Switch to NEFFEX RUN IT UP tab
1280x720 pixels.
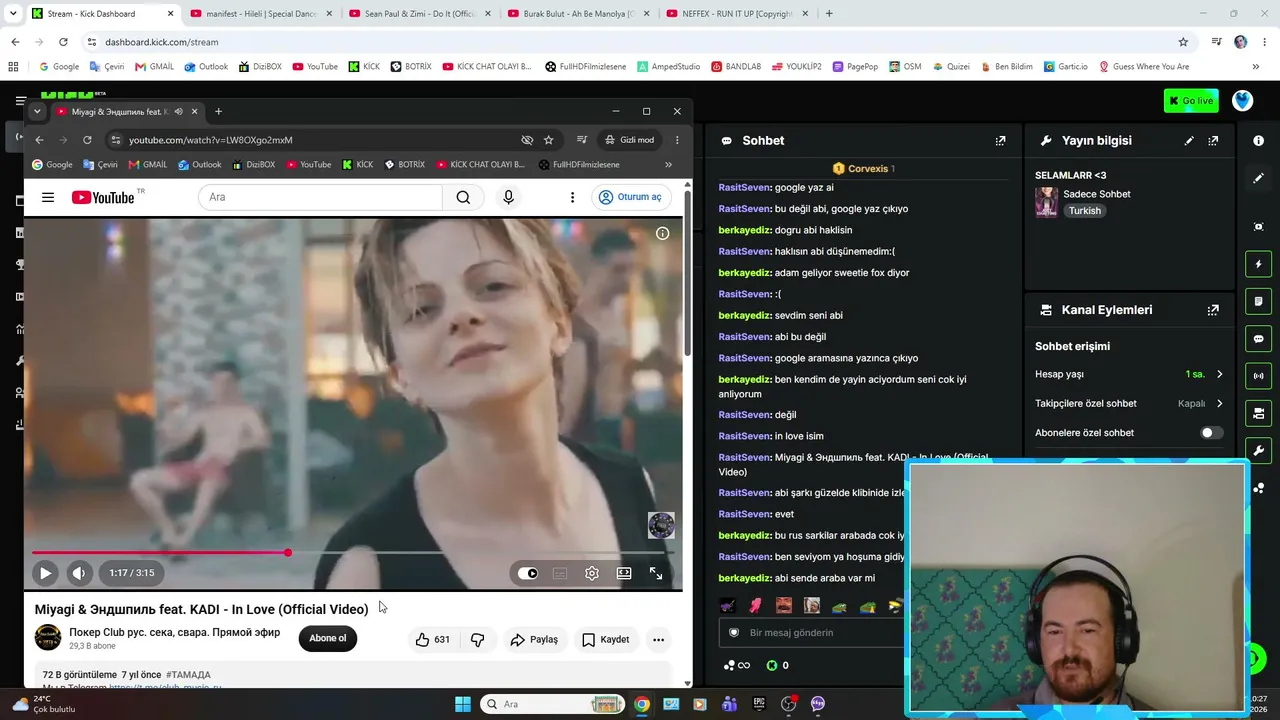pyautogui.click(x=737, y=14)
